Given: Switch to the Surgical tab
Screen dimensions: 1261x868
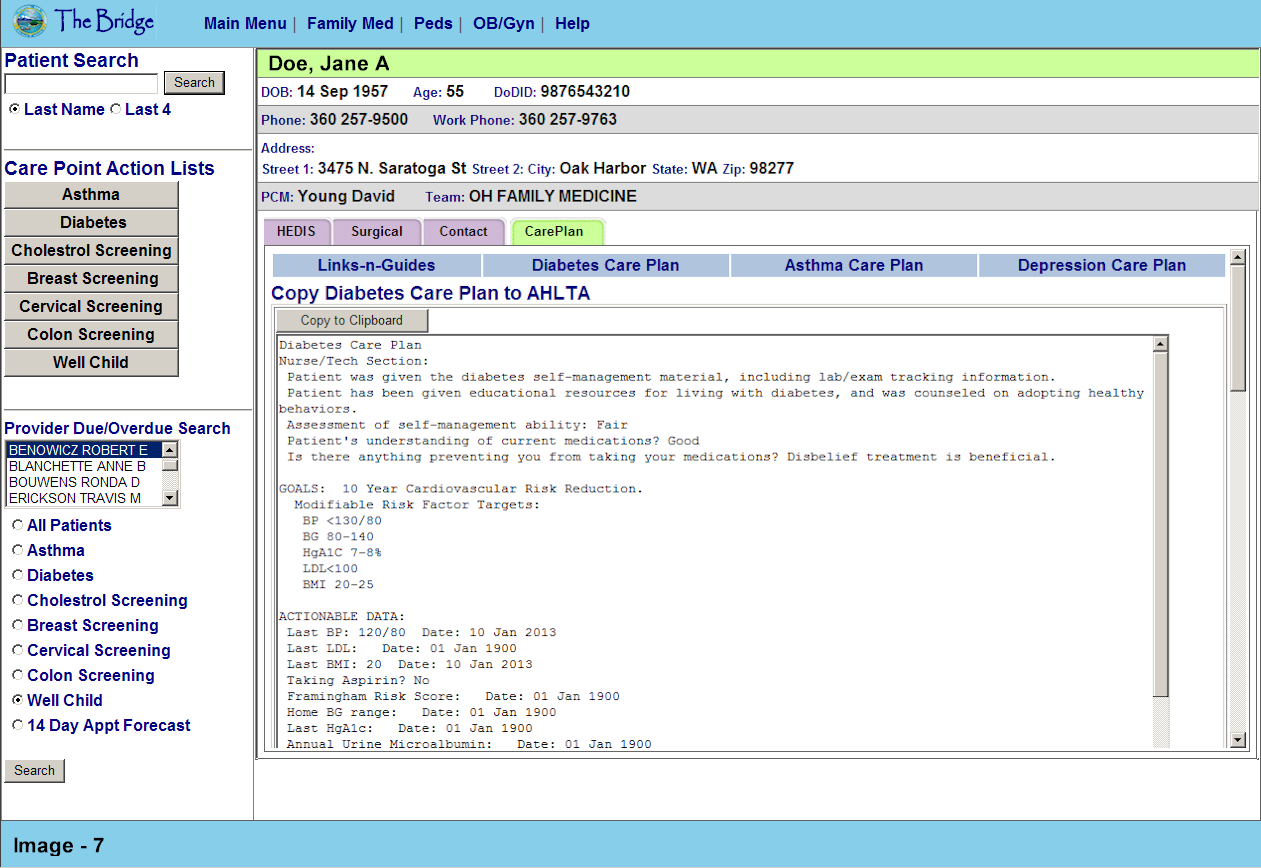Looking at the screenshot, I should (377, 232).
